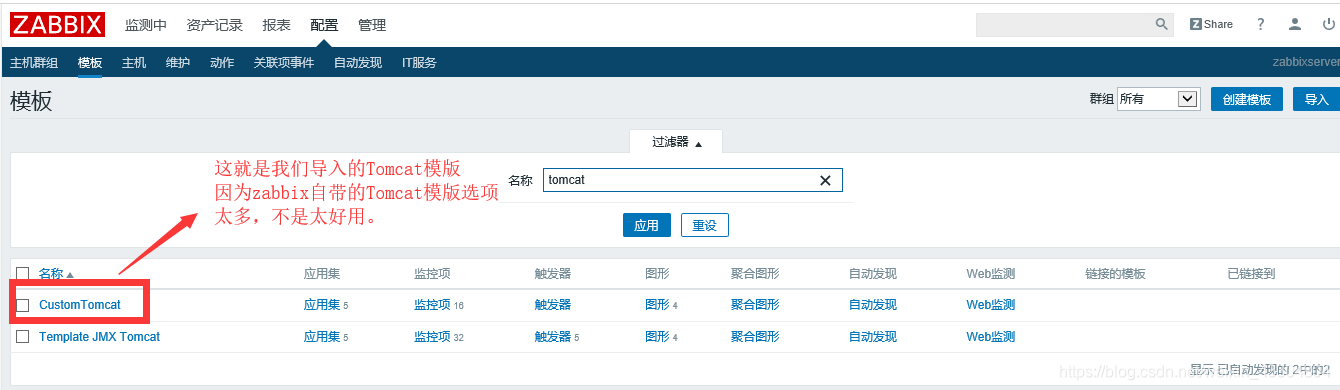
Task: Clear the tomcat name filter text
Action: point(825,180)
